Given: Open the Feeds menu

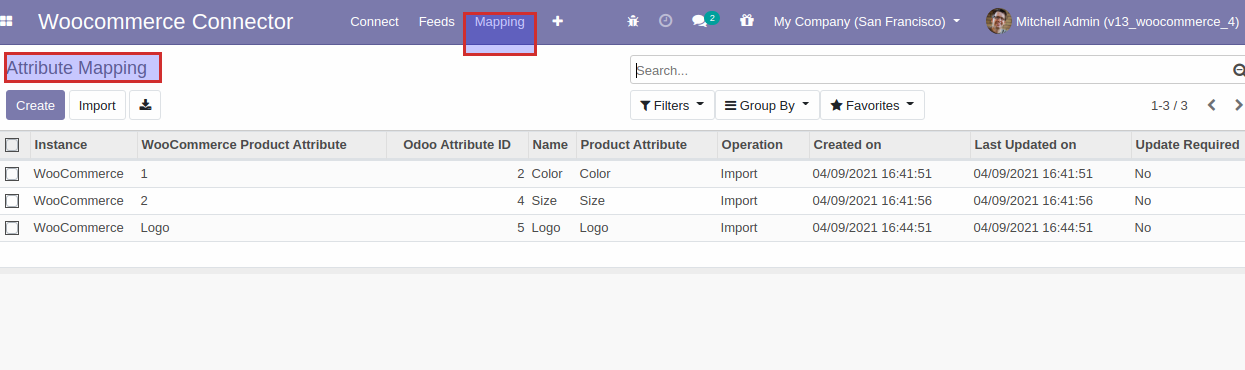Looking at the screenshot, I should 436,21.
